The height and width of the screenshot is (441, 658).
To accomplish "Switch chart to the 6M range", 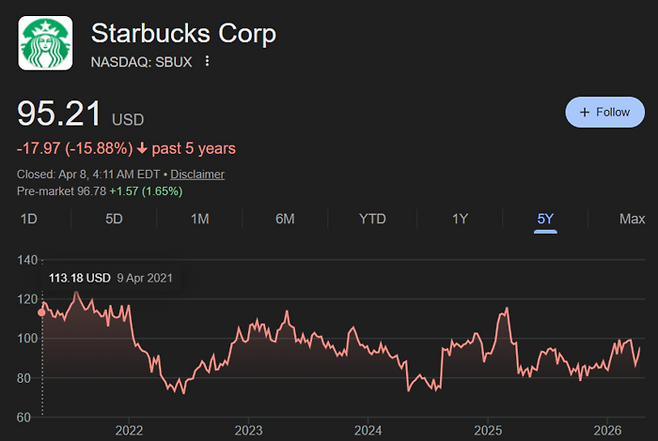I will click(285, 219).
